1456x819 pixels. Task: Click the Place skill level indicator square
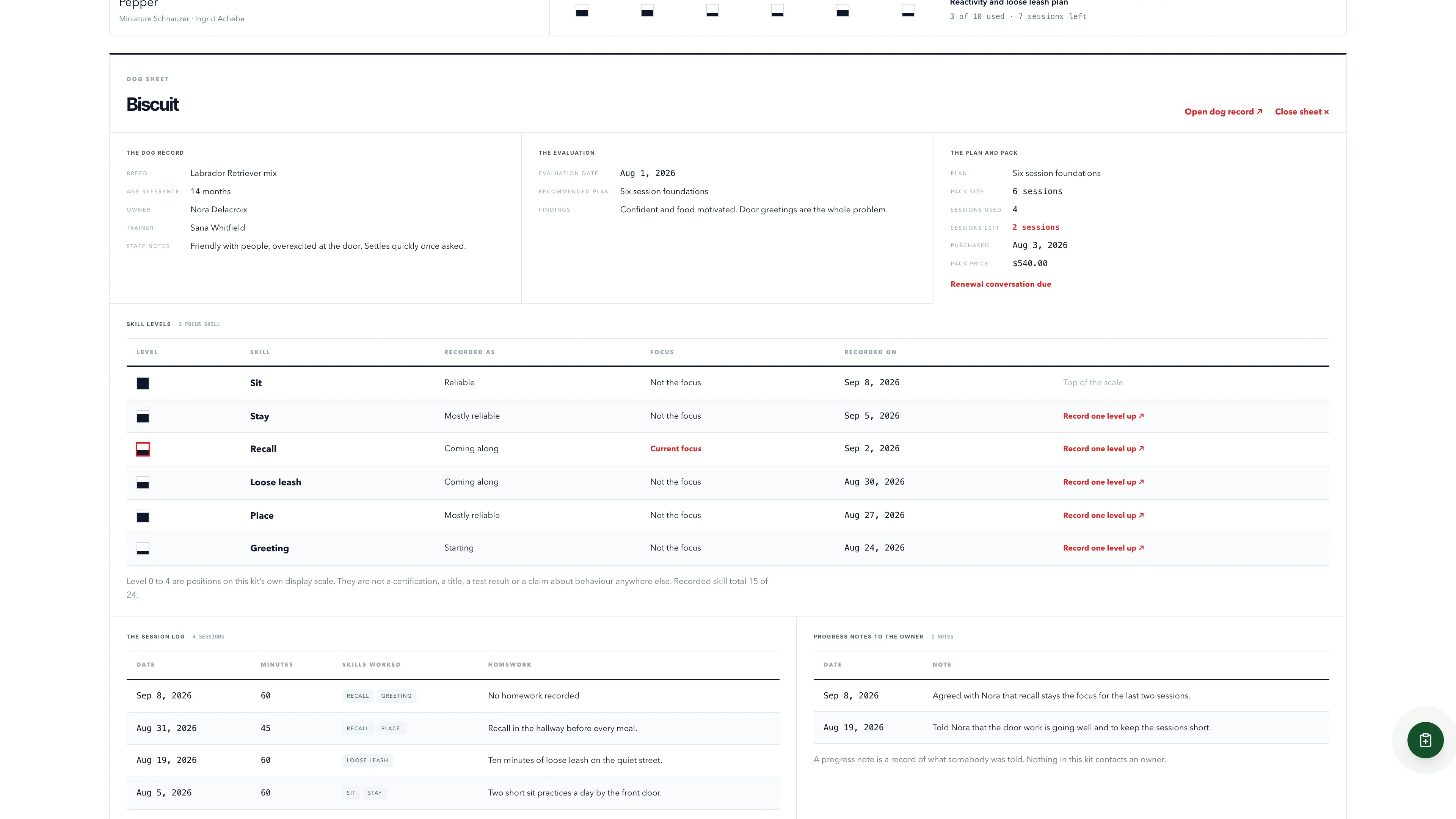(143, 516)
